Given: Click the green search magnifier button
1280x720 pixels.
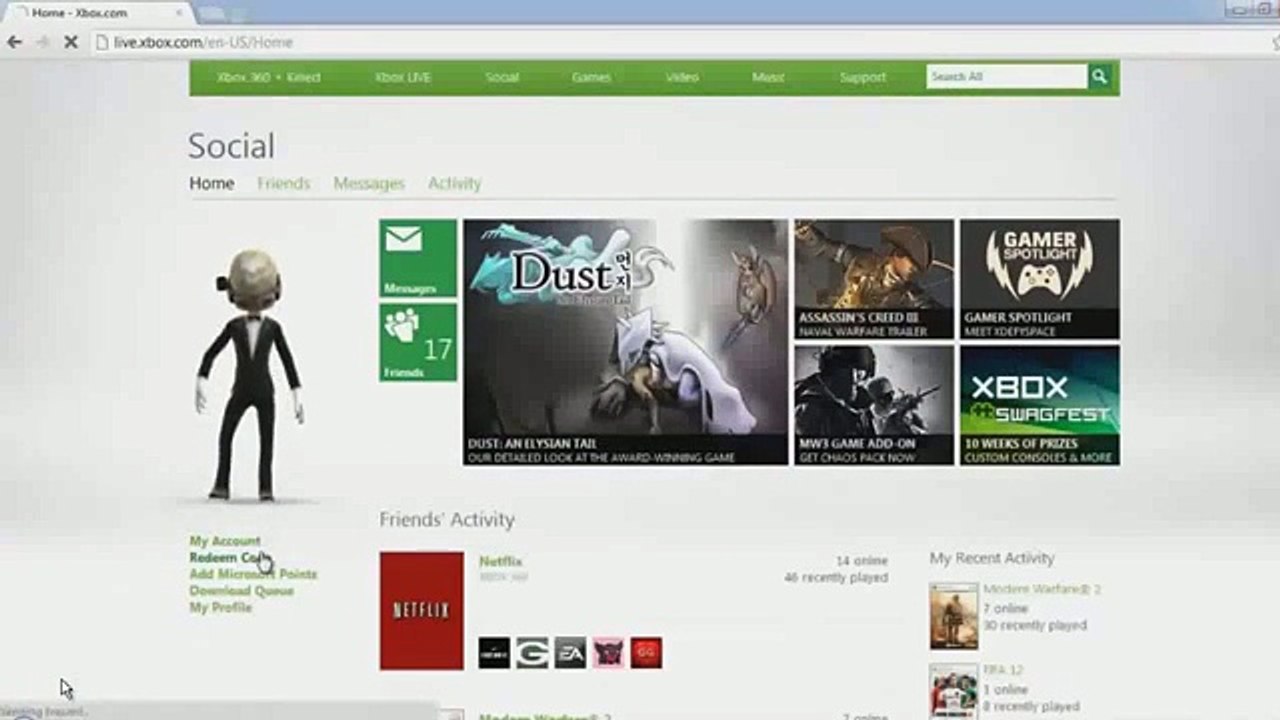Looking at the screenshot, I should [x=1099, y=77].
